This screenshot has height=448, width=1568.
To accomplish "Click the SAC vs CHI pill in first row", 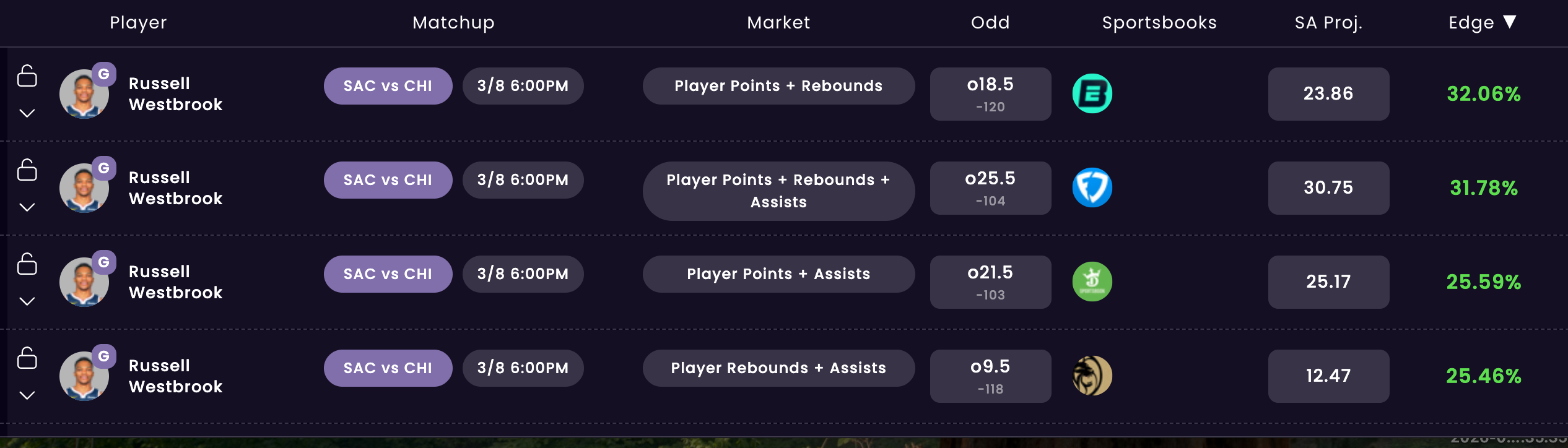I will click(x=388, y=86).
